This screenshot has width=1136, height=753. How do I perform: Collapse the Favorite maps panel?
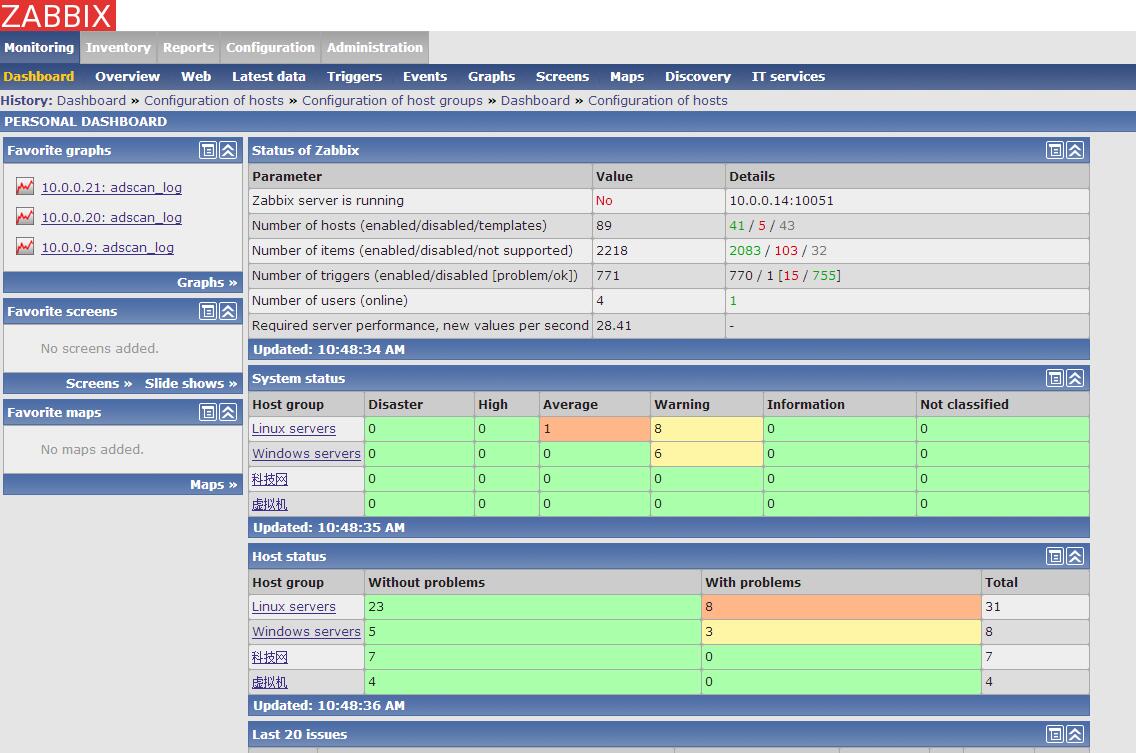tap(228, 412)
